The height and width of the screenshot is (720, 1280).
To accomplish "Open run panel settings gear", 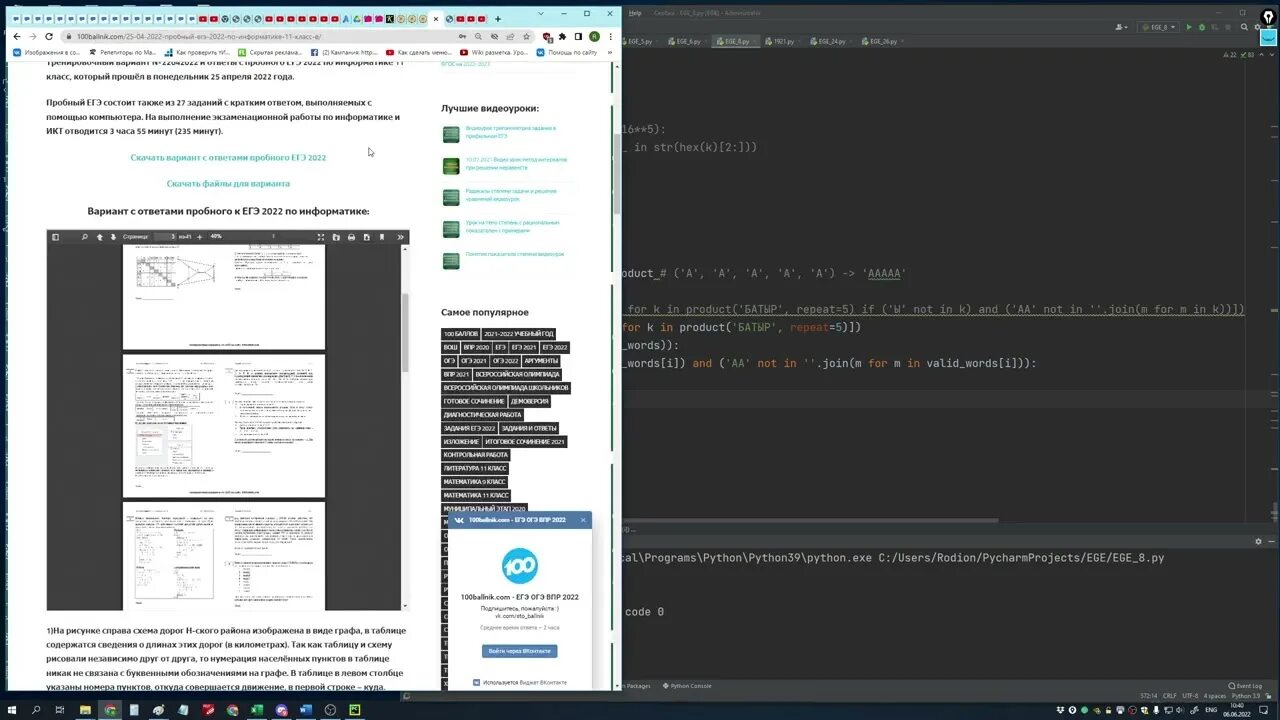I will [x=1258, y=541].
